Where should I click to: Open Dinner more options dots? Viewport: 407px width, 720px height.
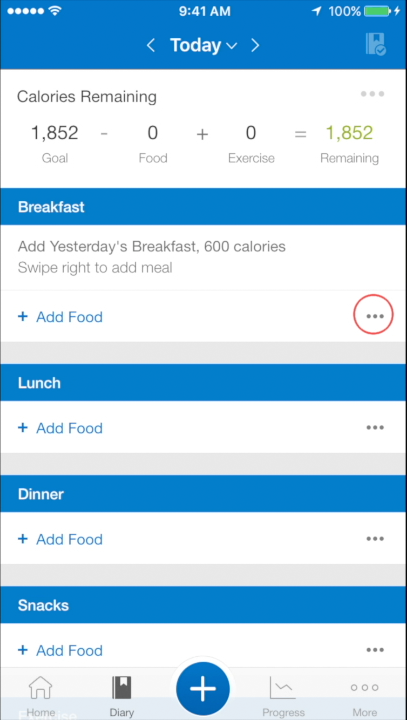(375, 539)
